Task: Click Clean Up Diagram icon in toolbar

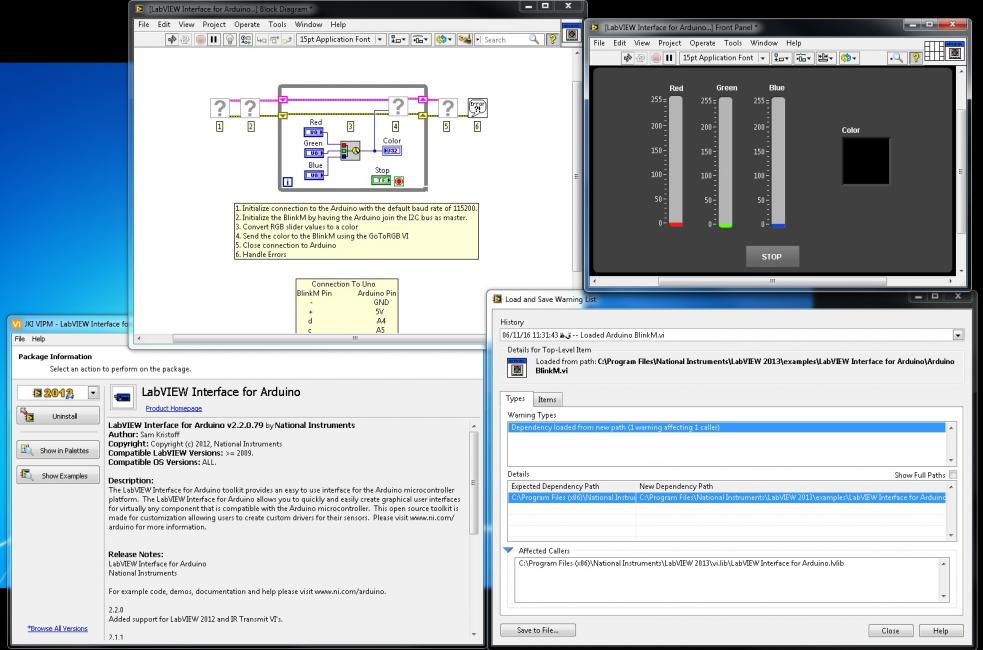Action: coord(466,40)
